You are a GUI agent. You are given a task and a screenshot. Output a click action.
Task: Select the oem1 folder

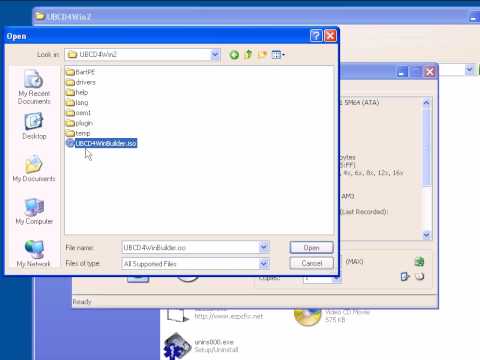78,113
